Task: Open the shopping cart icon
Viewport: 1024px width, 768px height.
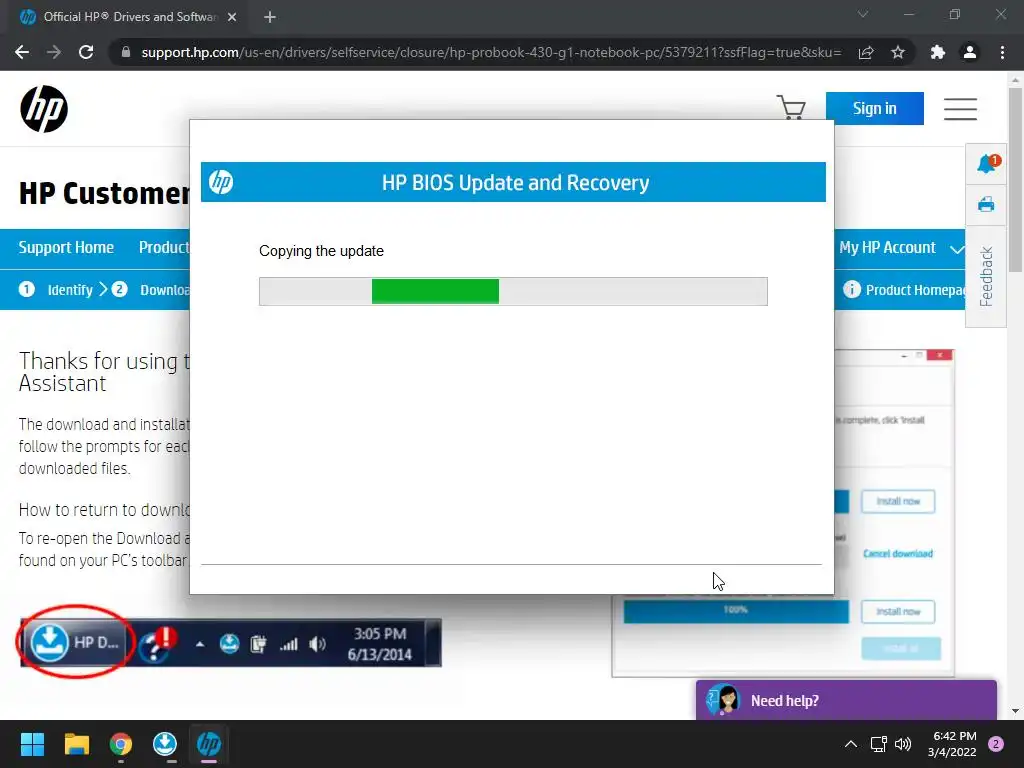Action: (x=791, y=108)
